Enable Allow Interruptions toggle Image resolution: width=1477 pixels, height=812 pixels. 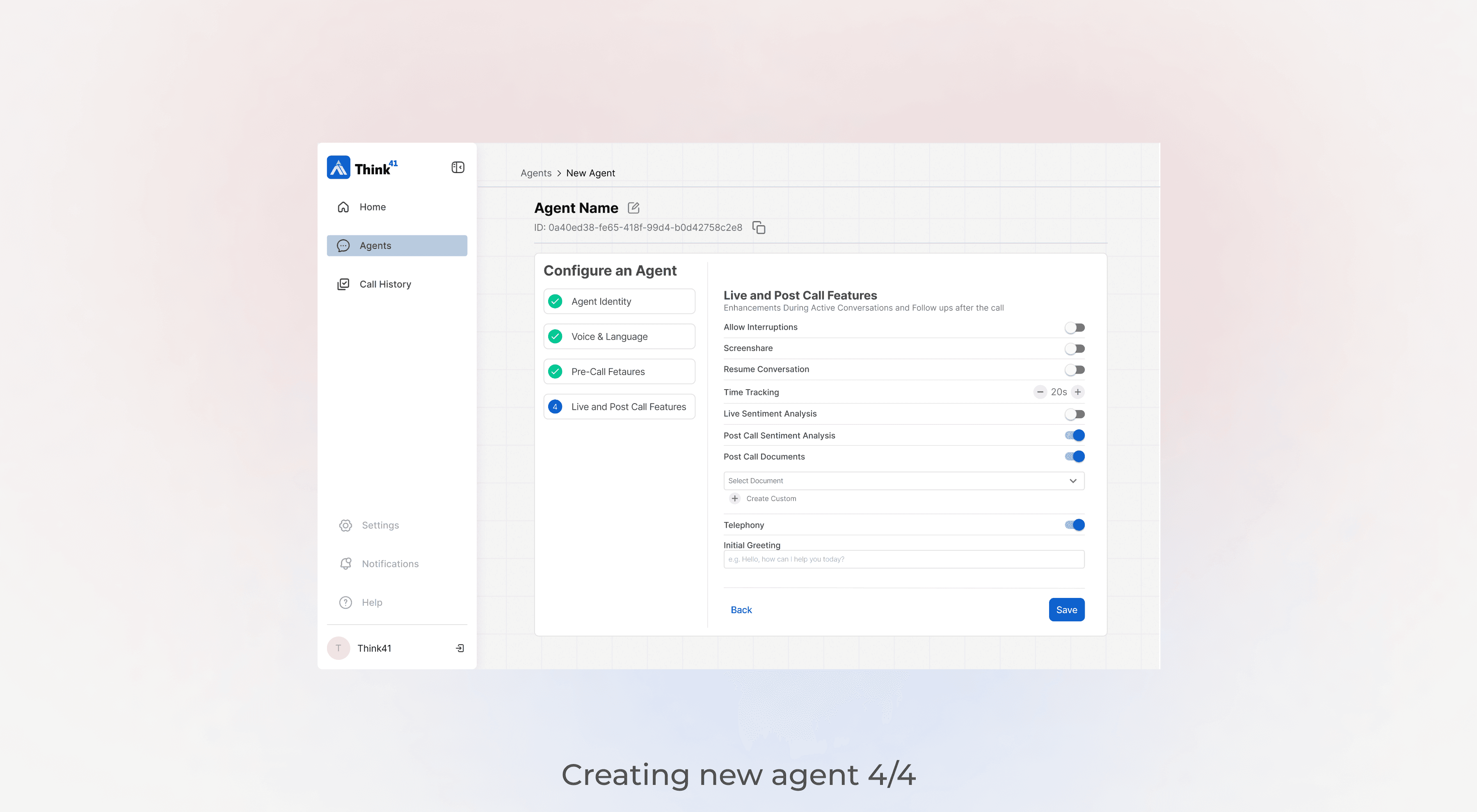[x=1074, y=328]
